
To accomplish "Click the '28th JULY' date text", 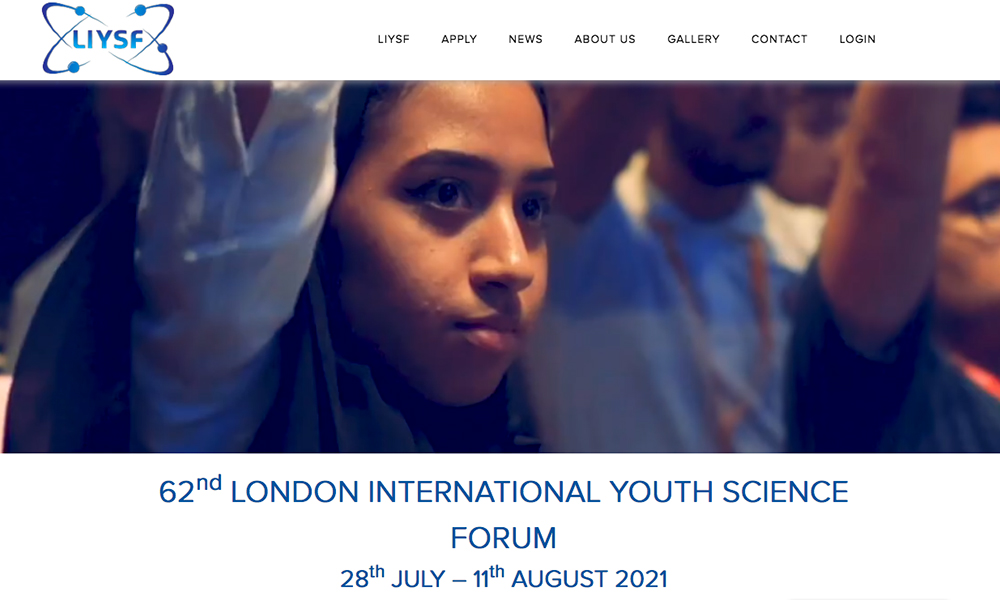I will (x=392, y=577).
